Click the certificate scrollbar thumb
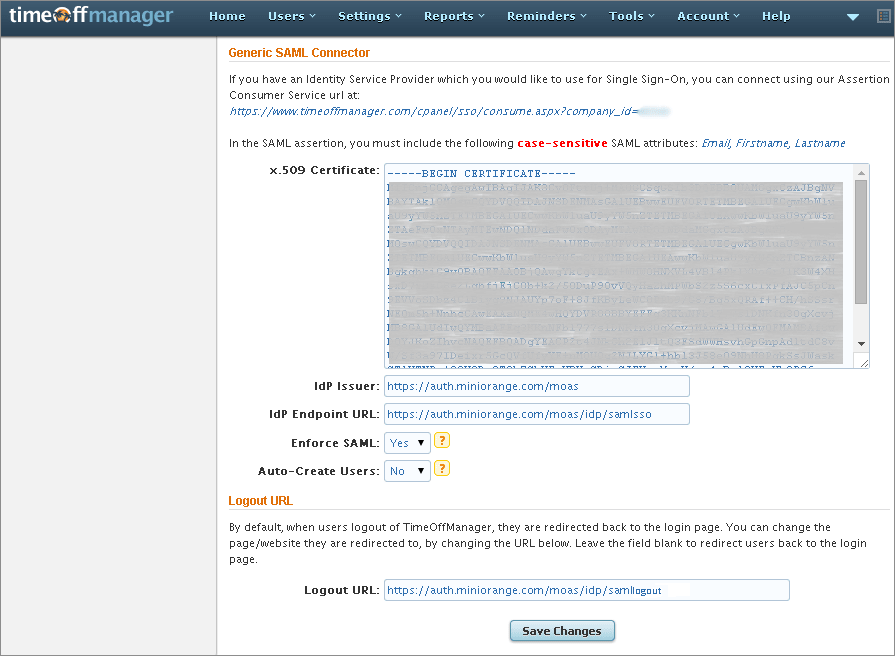Screen dimensions: 895x656 coord(861,242)
